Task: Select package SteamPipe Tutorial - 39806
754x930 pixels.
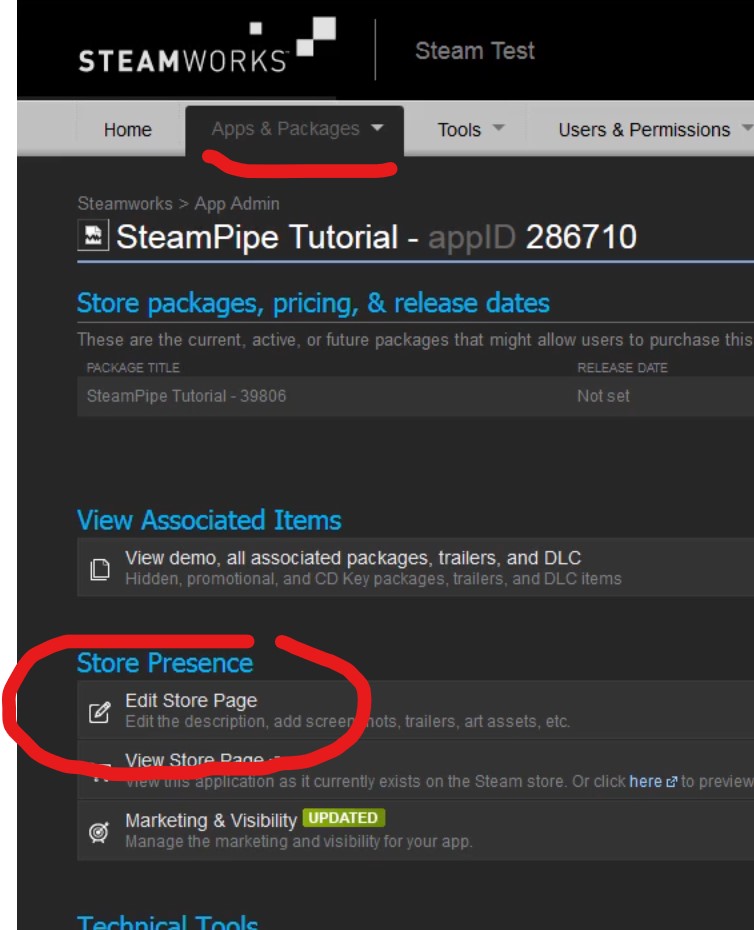Action: coord(186,396)
